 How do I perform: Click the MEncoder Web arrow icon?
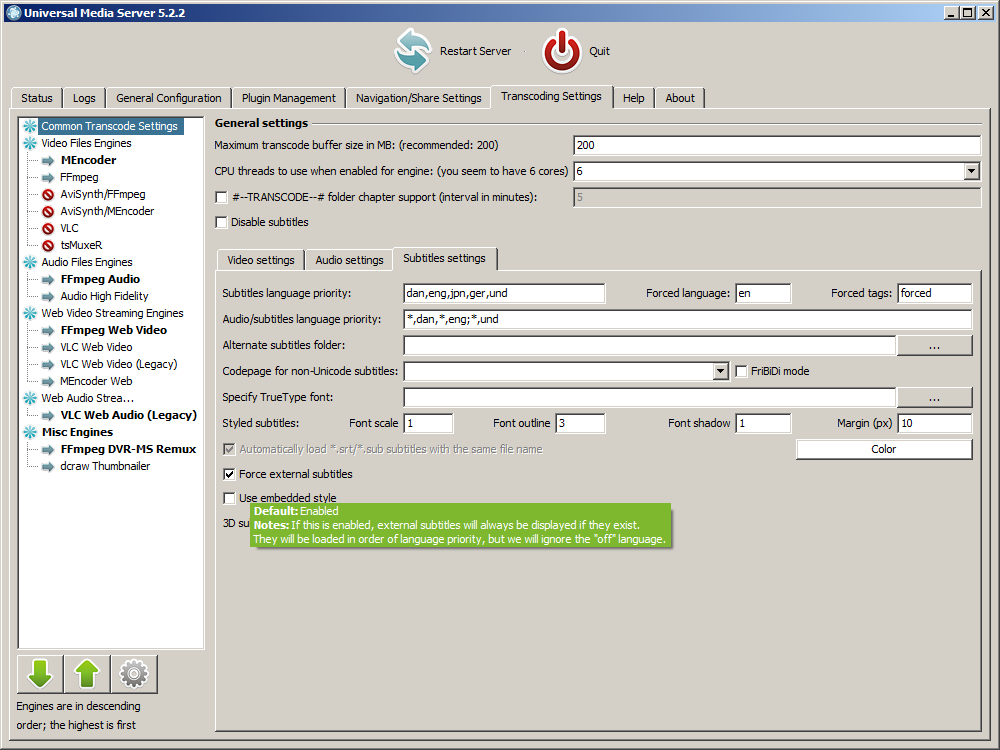coord(48,381)
